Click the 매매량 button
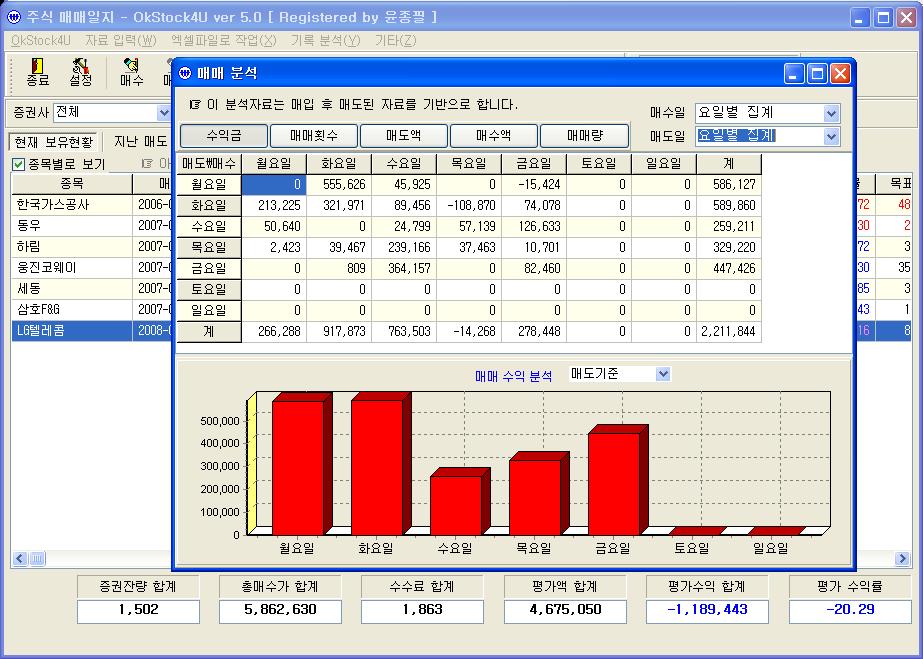Viewport: 923px width, 659px height. tap(585, 136)
